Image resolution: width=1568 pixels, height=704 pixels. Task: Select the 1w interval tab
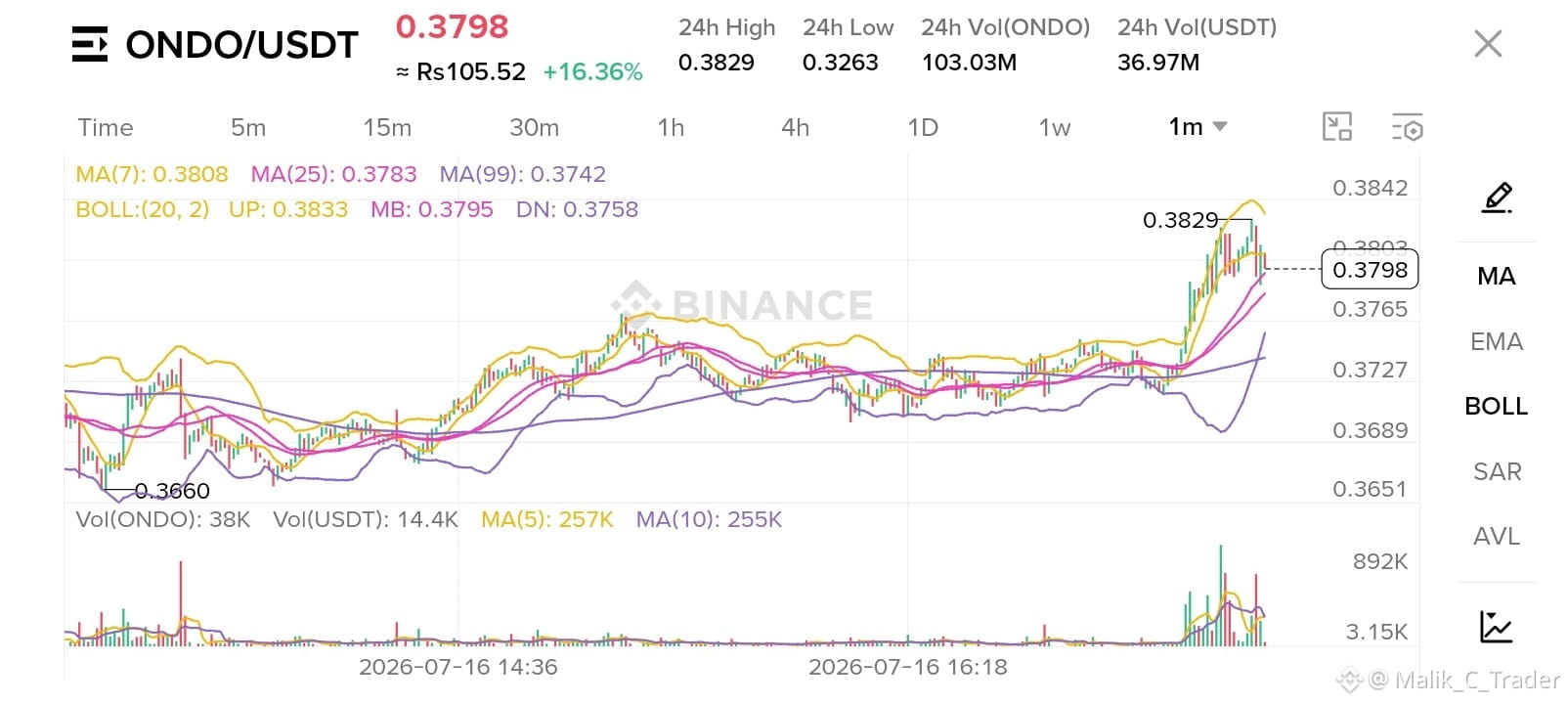coord(1055,127)
